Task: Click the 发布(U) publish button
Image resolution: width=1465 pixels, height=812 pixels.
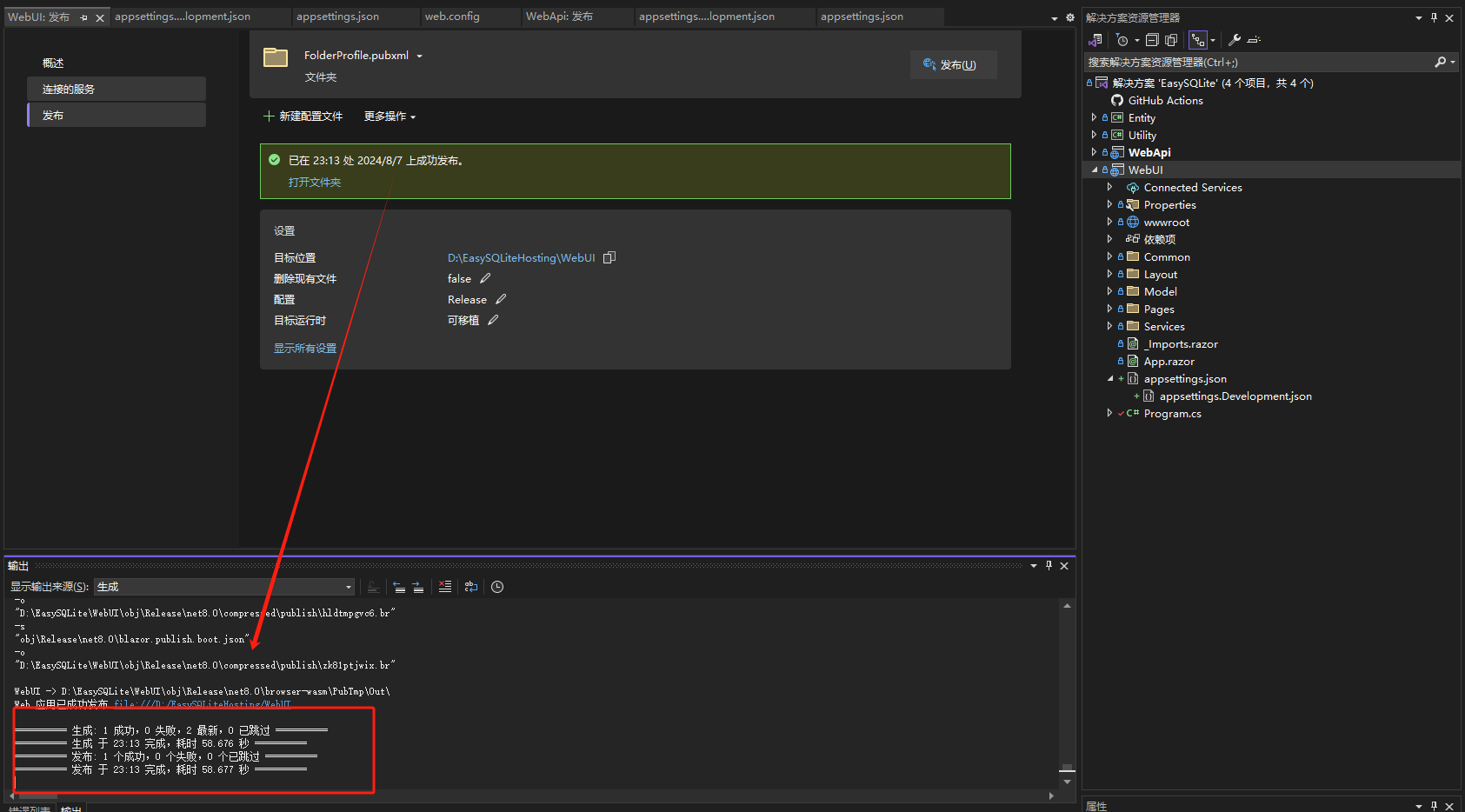Action: [952, 65]
